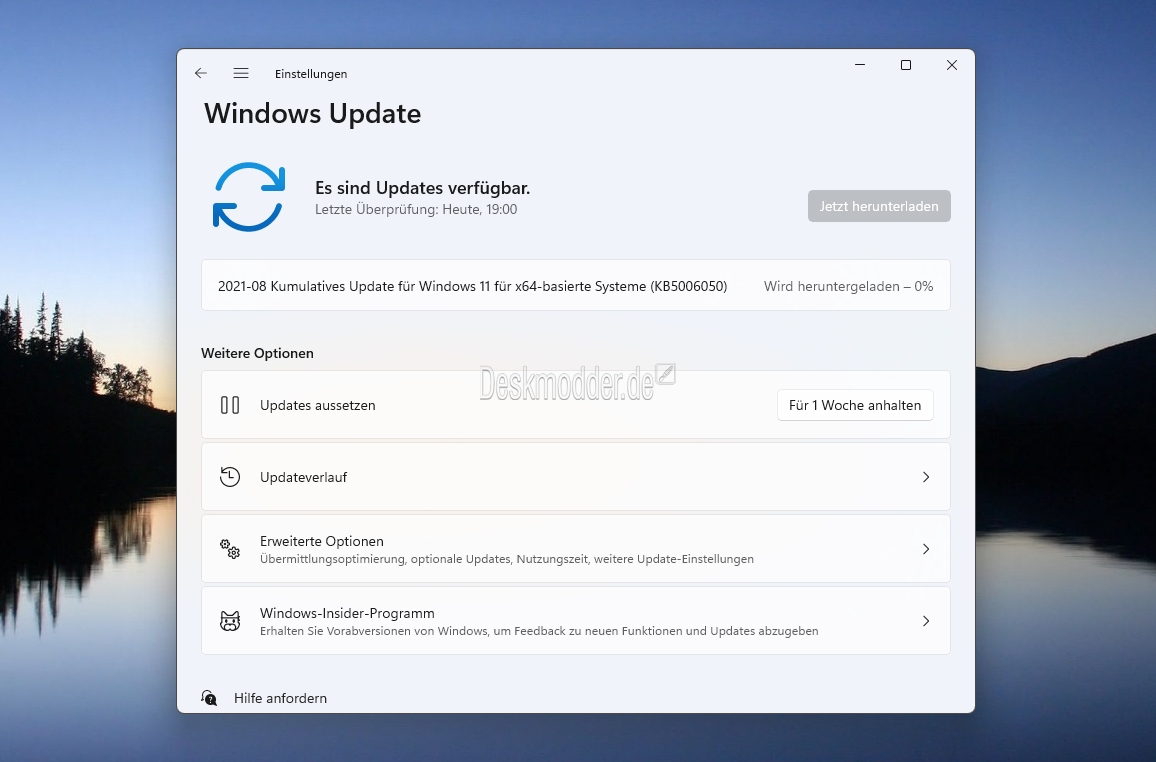The height and width of the screenshot is (762, 1156).
Task: Click 'Wird heruntergeladen – 0%' status text
Action: coord(849,286)
